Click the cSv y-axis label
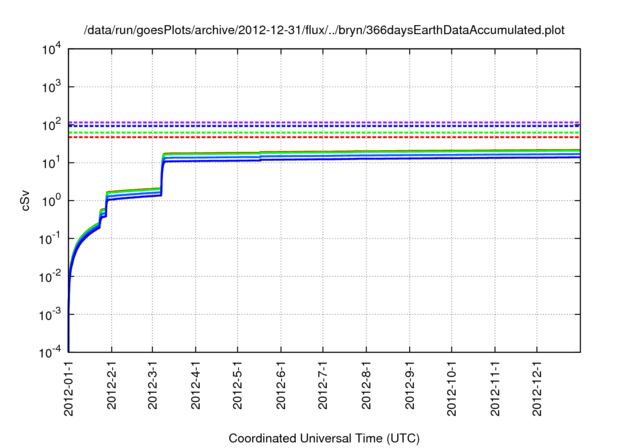The height and width of the screenshot is (448, 640). (x=25, y=200)
